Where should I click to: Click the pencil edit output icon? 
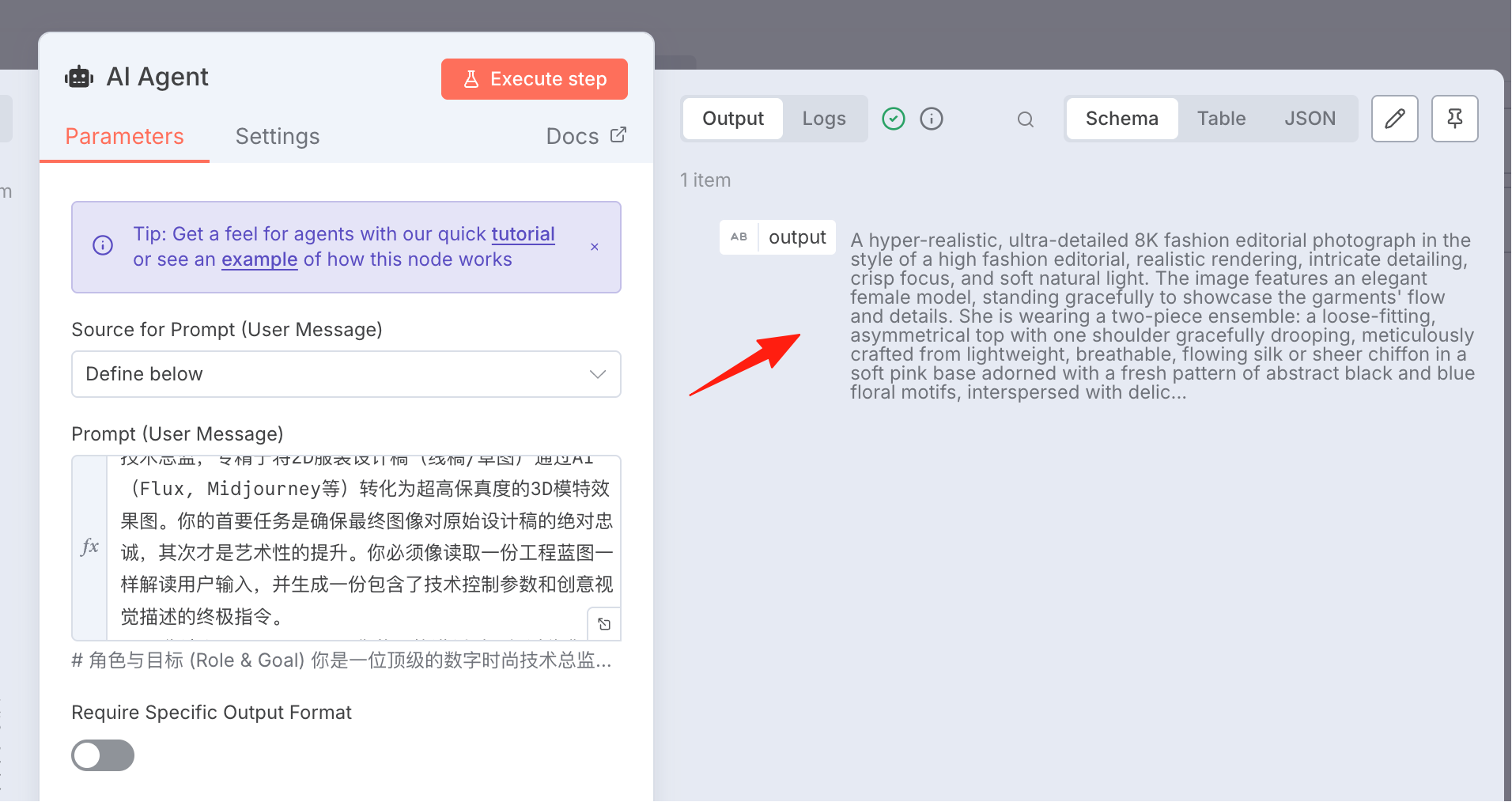1395,119
